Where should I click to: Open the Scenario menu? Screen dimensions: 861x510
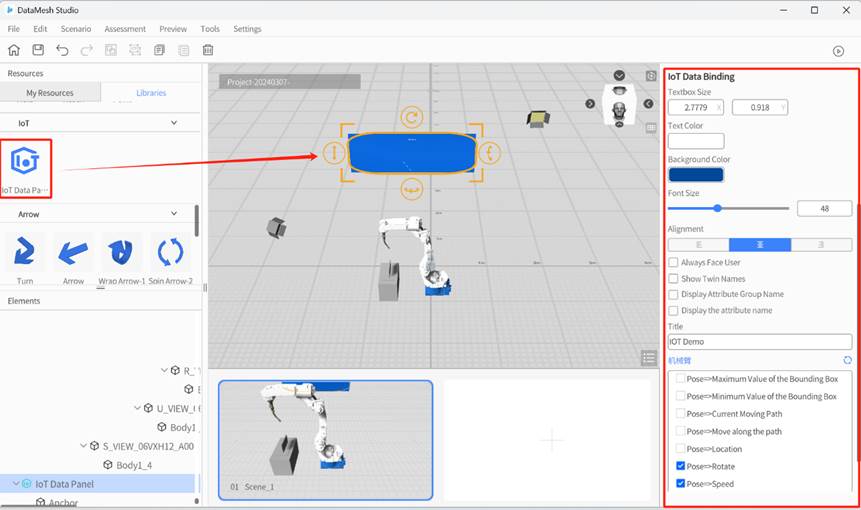(x=75, y=29)
